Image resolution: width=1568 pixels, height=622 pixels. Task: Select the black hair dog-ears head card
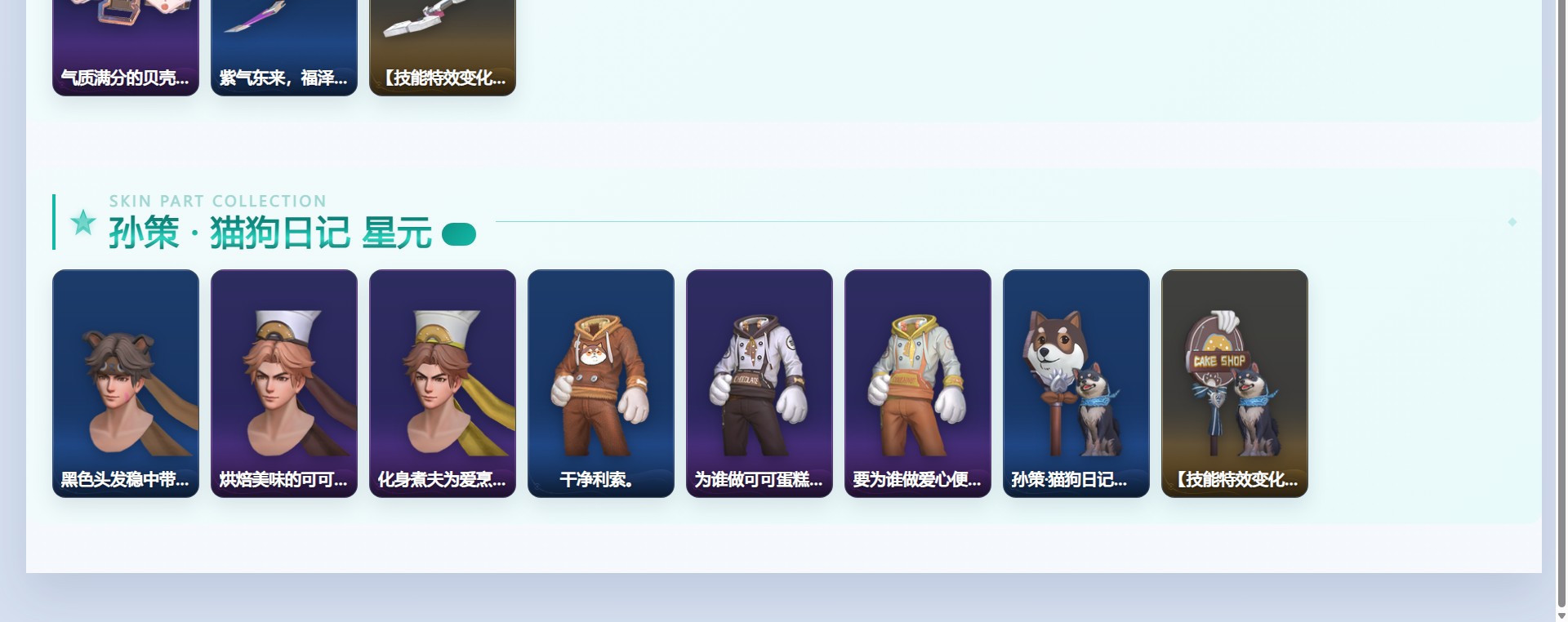coord(126,383)
